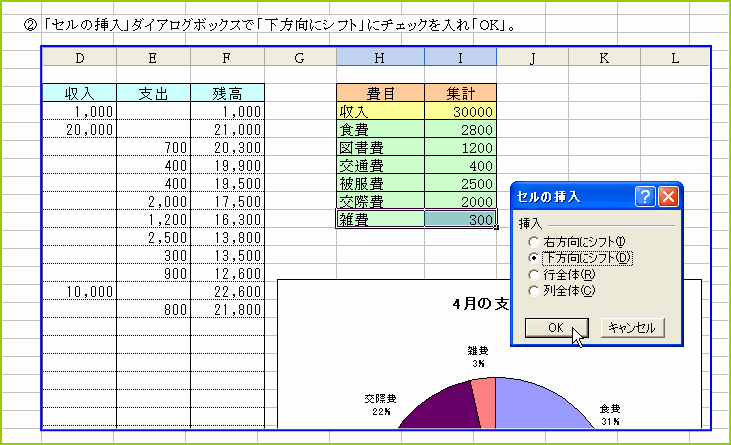Select column K header
This screenshot has height=445, width=731.
coord(604,58)
